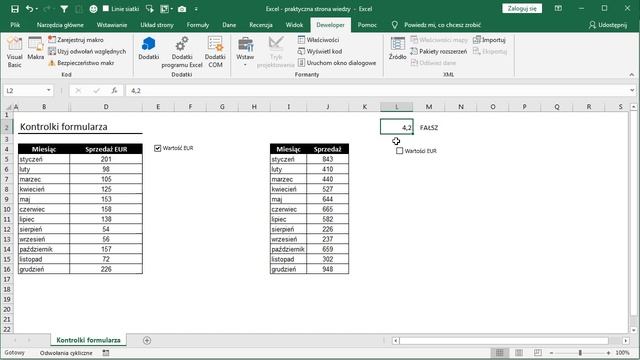Open Dodatki programu Excel dialog
This screenshot has width=640, height=360.
(x=182, y=52)
